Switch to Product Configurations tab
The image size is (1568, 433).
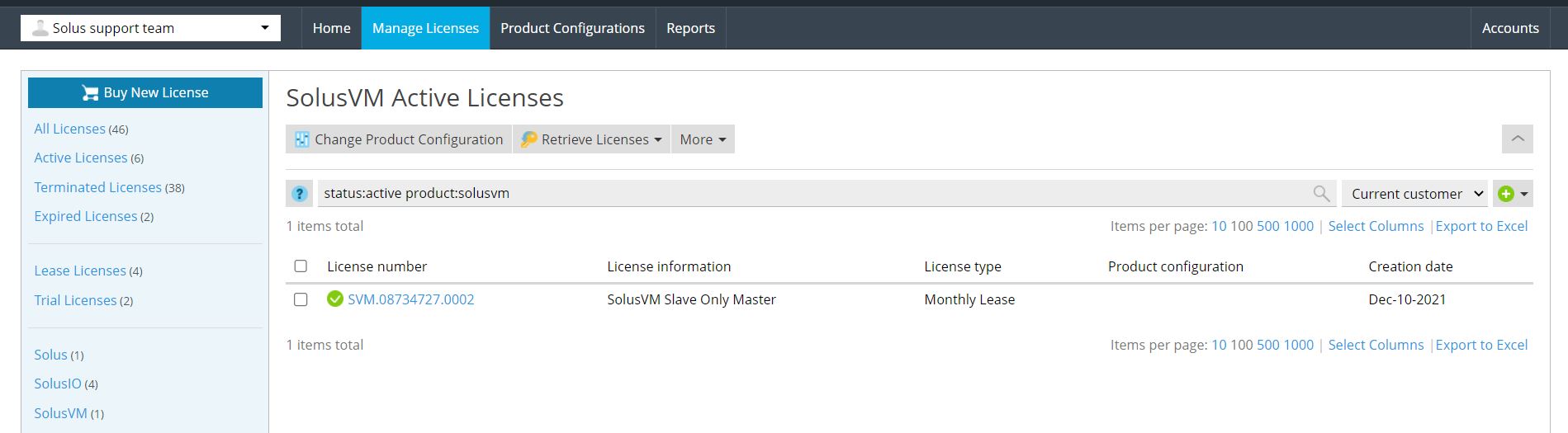point(572,28)
